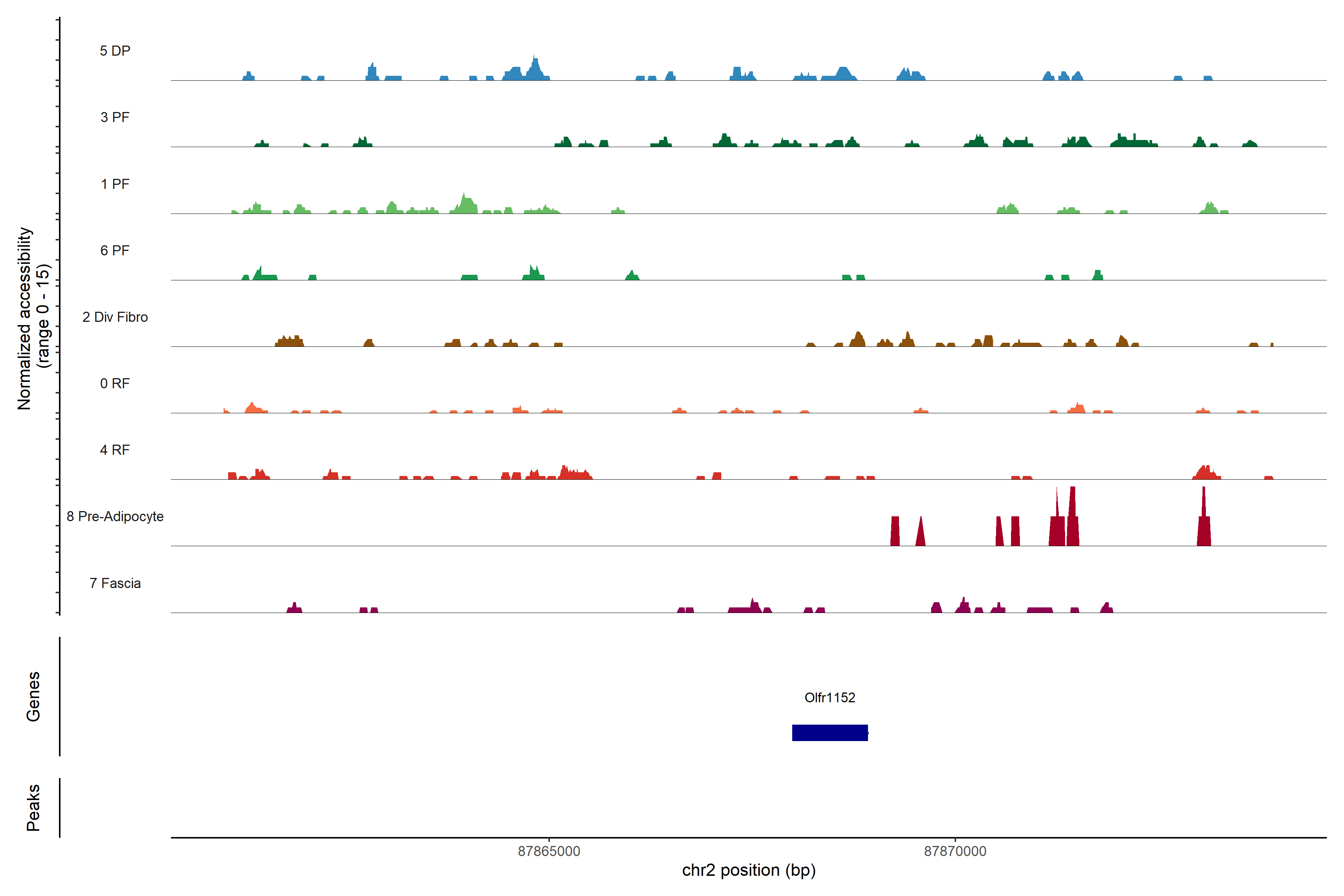Viewport: 1344px width, 896px height.
Task: Click the 4 RF track label
Action: (x=115, y=450)
